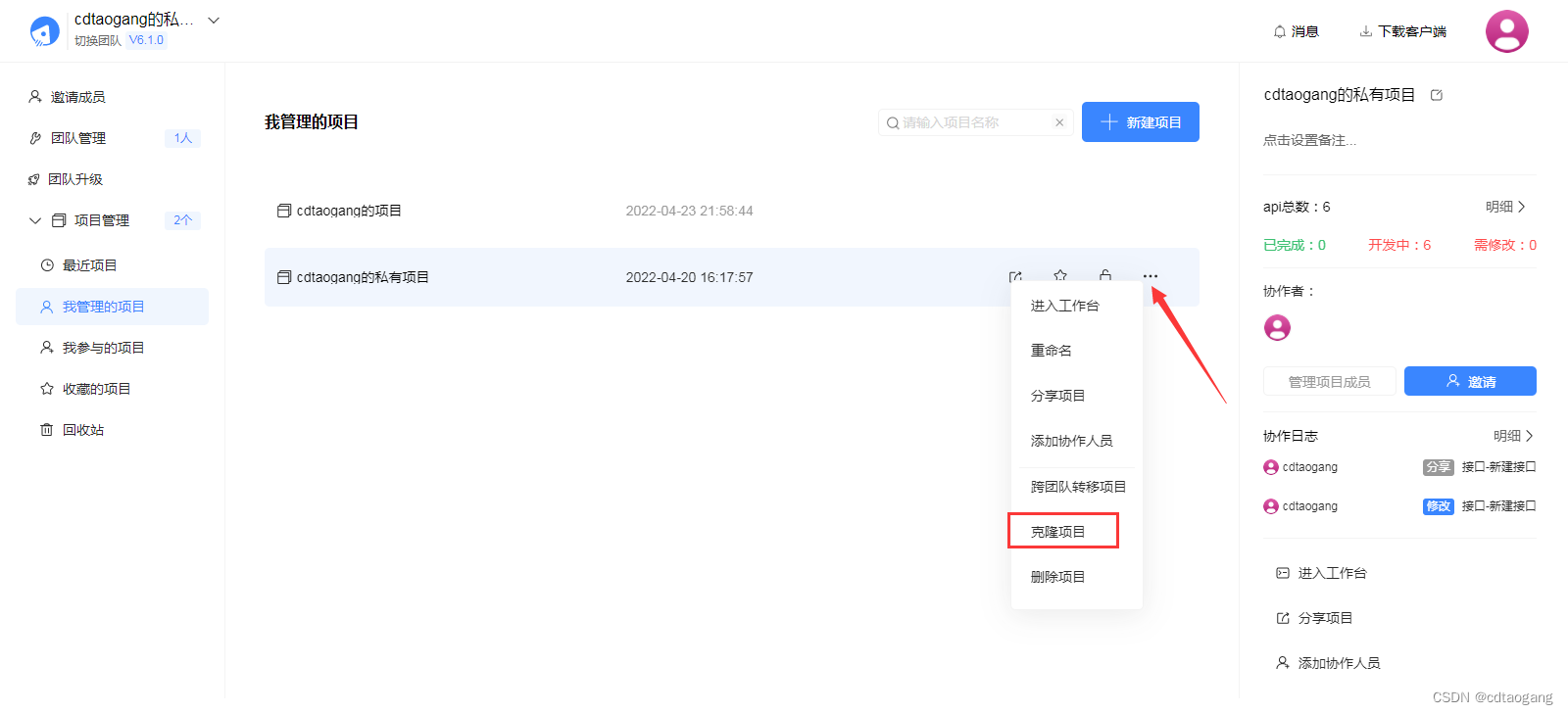Click the 开发中：6 status count
This screenshot has width=1568, height=714.
tap(1399, 245)
